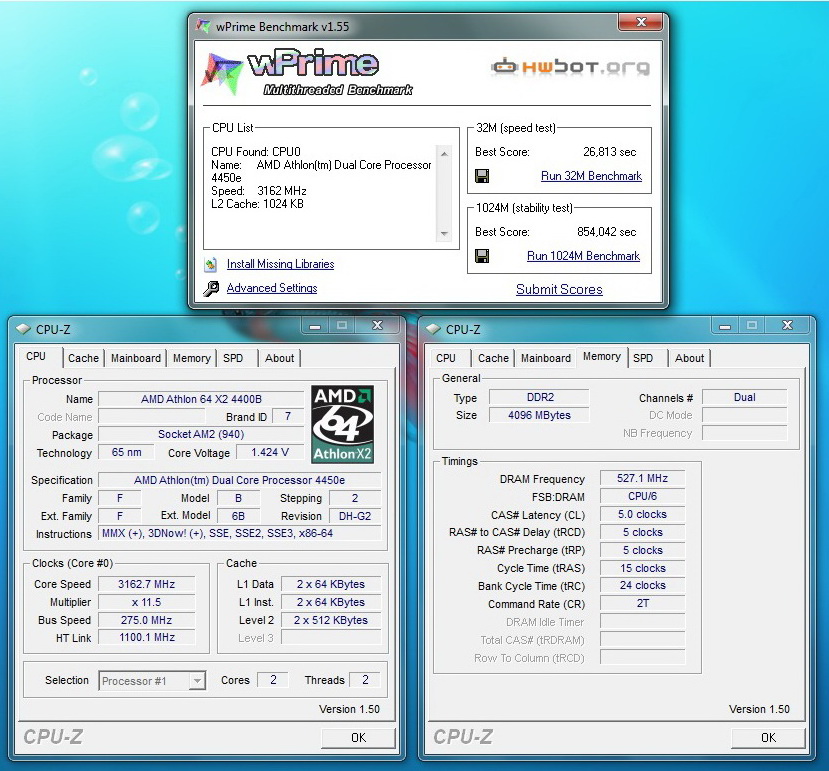
Task: Switch to Mainboard tab in left CPU-Z
Action: [x=136, y=358]
